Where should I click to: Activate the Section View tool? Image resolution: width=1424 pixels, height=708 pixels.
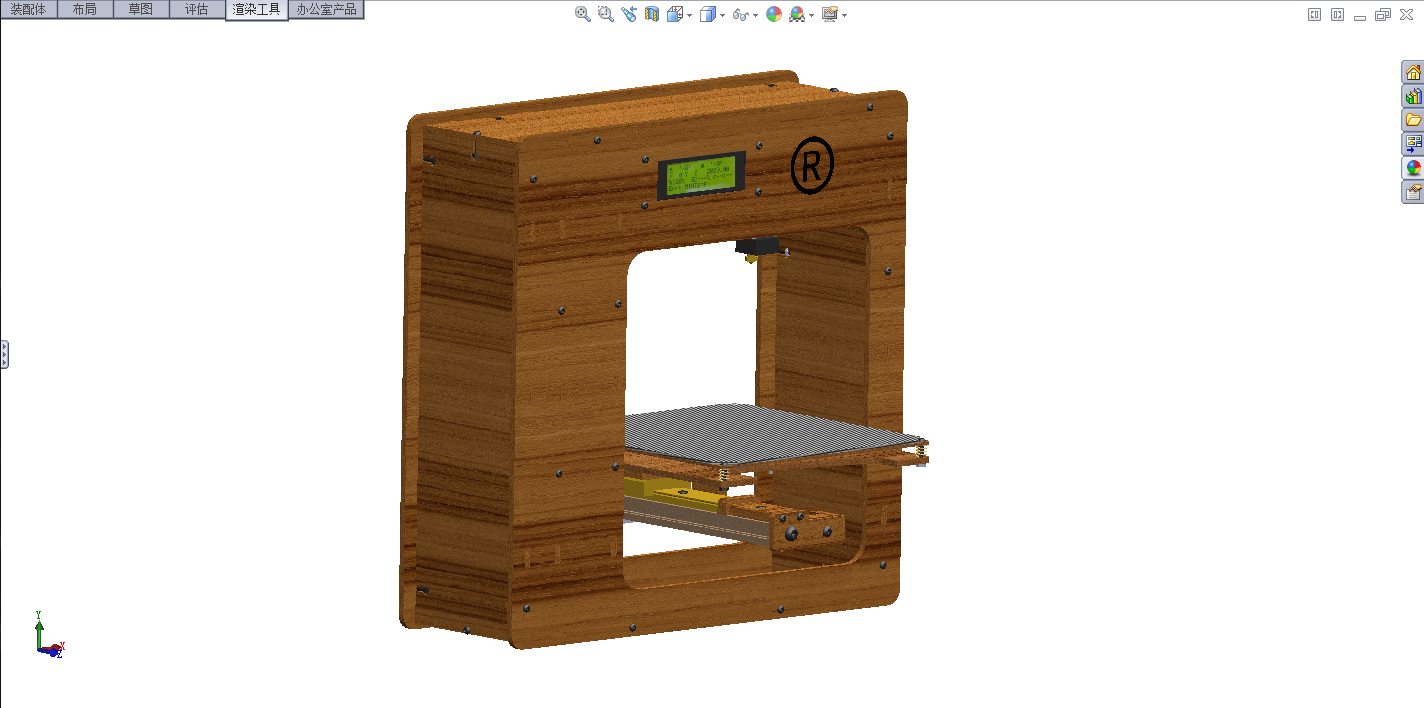651,14
